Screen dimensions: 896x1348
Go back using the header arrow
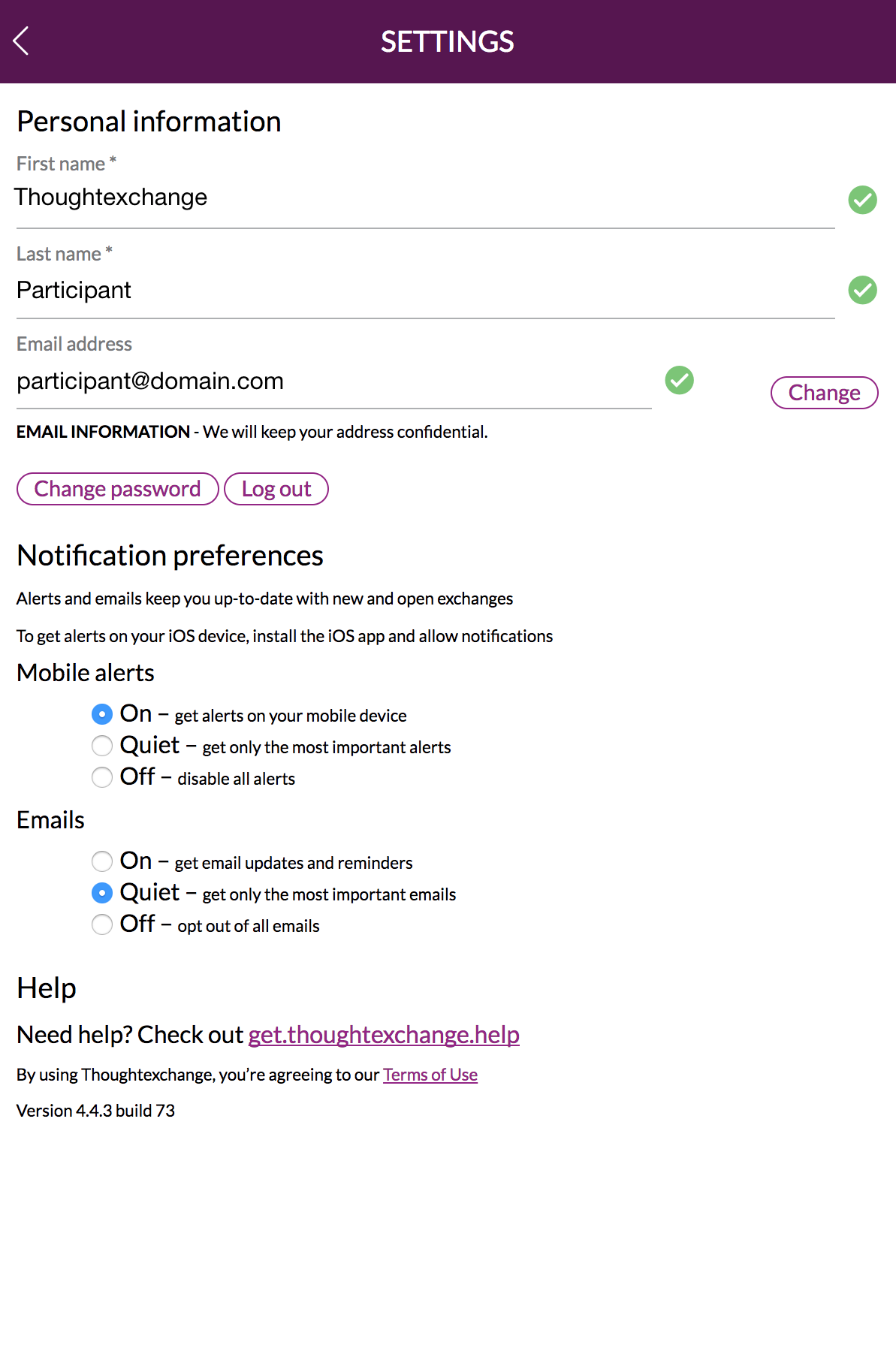tap(21, 41)
